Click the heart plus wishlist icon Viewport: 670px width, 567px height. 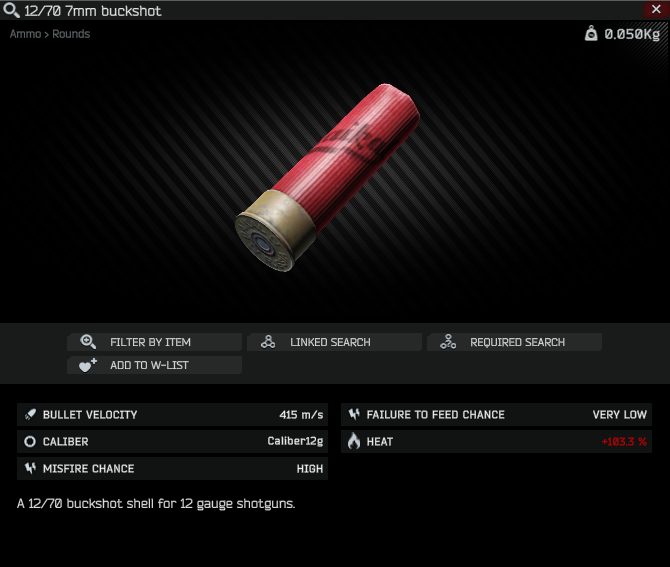(x=88, y=365)
